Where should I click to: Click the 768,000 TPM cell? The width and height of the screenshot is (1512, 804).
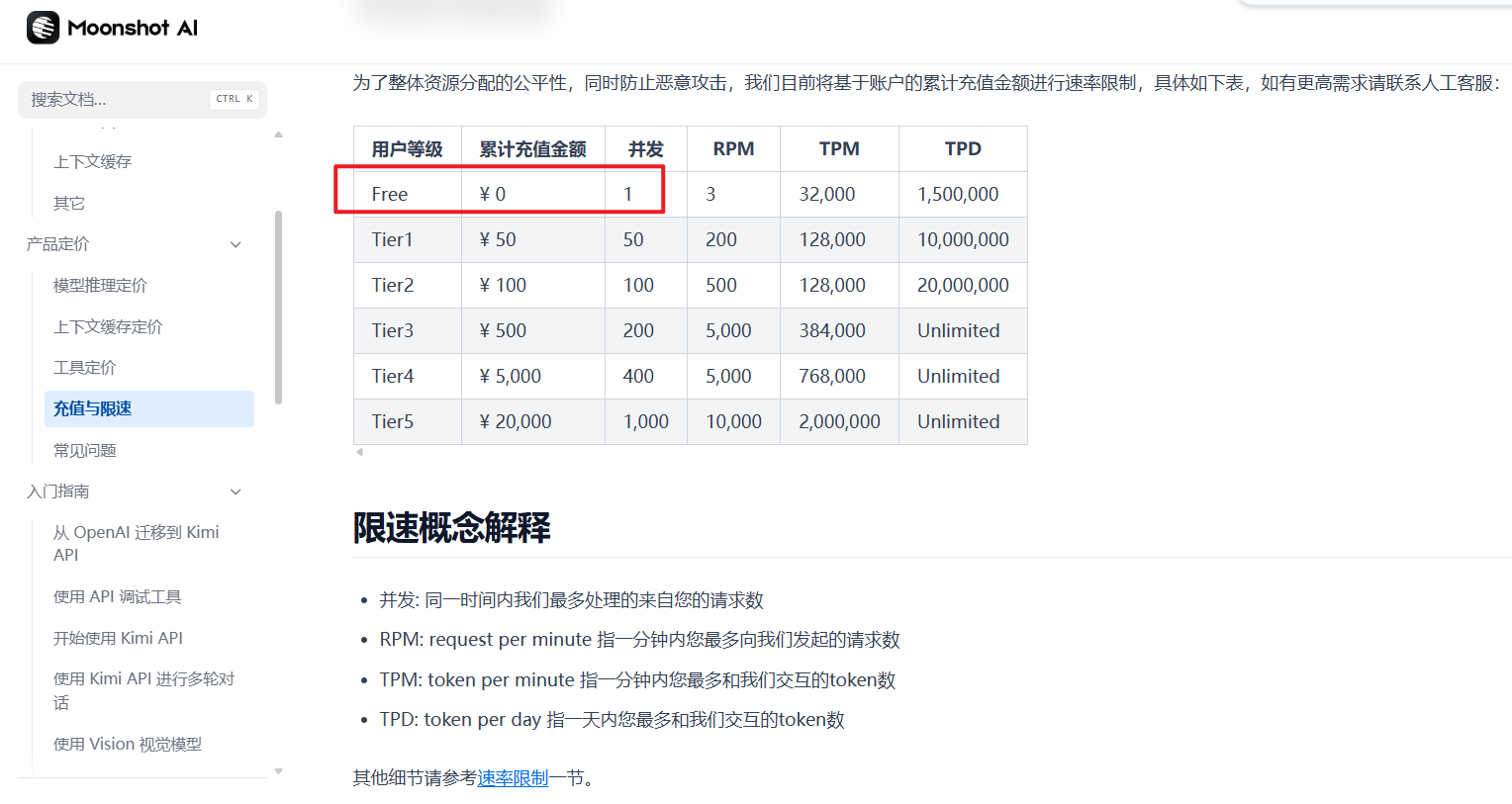tap(839, 376)
